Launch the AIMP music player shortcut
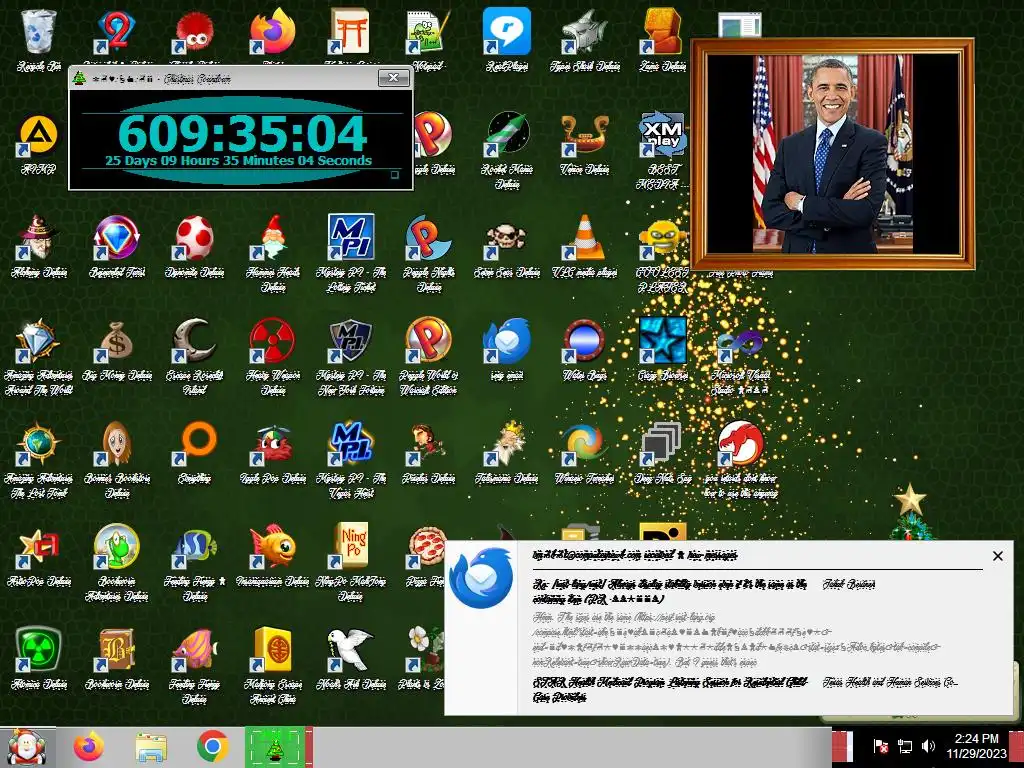Viewport: 1024px width, 768px height. 39,136
